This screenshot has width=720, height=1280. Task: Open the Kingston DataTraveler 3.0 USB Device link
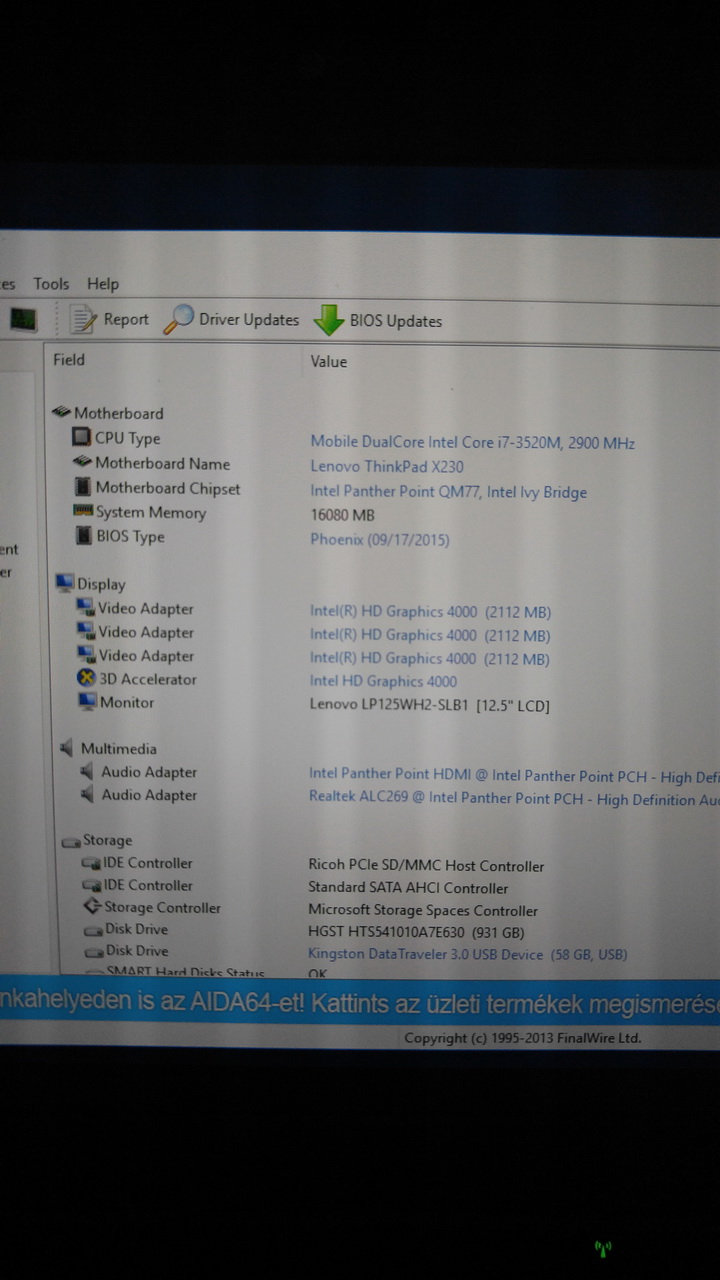[467, 954]
